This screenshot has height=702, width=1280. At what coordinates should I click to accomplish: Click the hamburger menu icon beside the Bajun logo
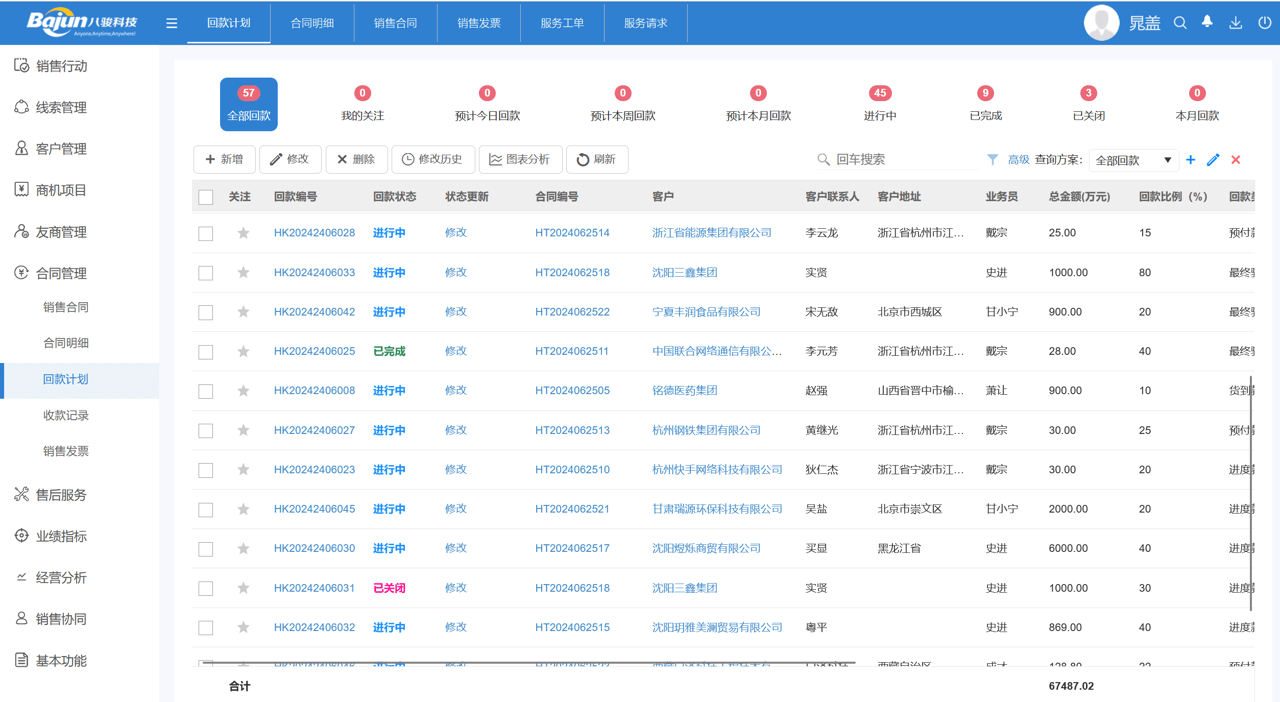[x=171, y=21]
